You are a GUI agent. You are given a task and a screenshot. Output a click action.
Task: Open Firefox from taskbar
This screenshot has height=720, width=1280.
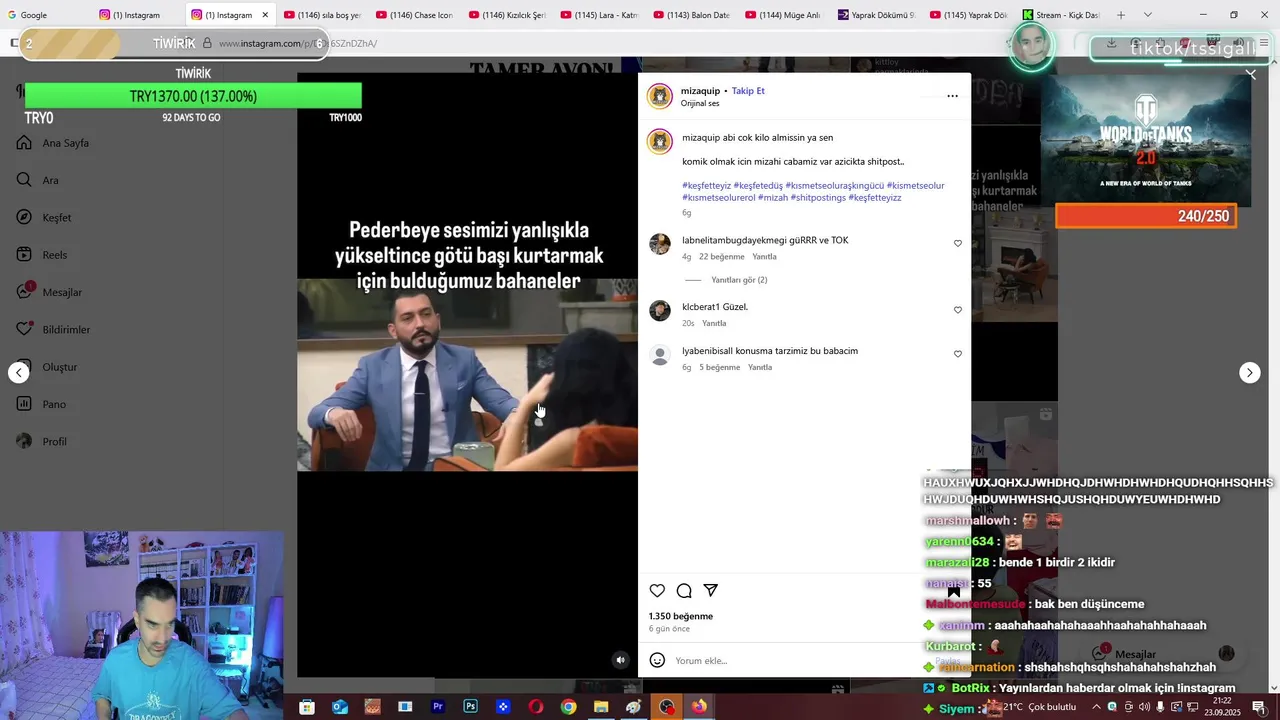coord(699,707)
